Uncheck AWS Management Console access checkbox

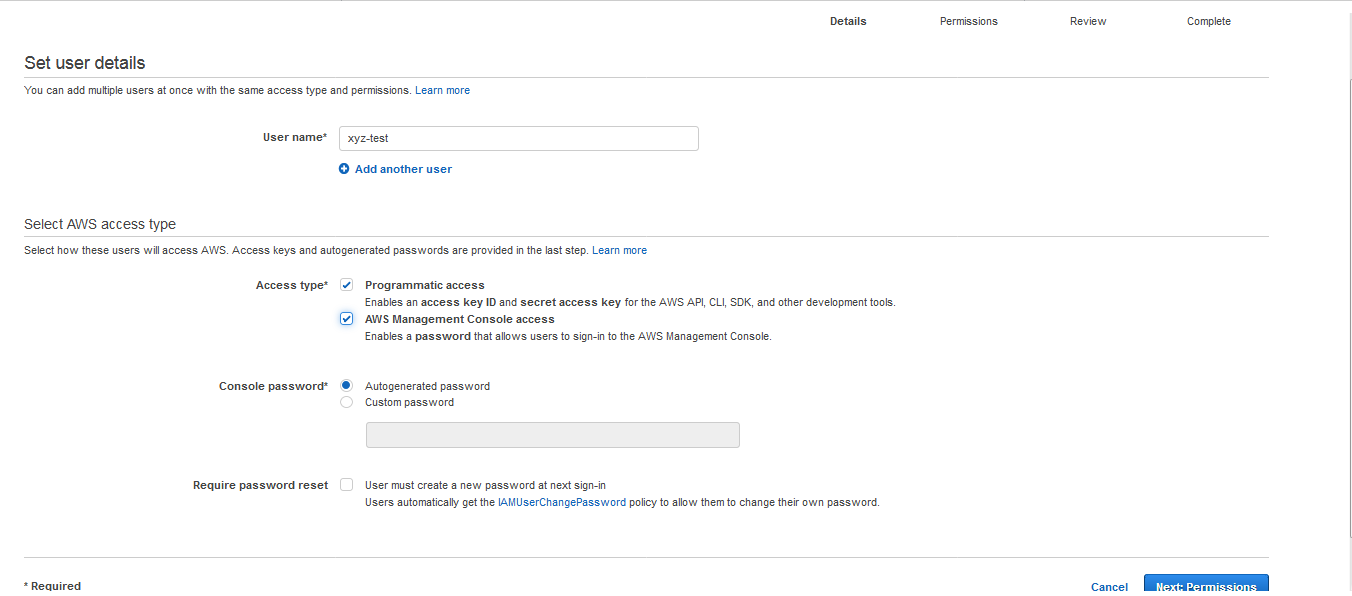[x=346, y=319]
